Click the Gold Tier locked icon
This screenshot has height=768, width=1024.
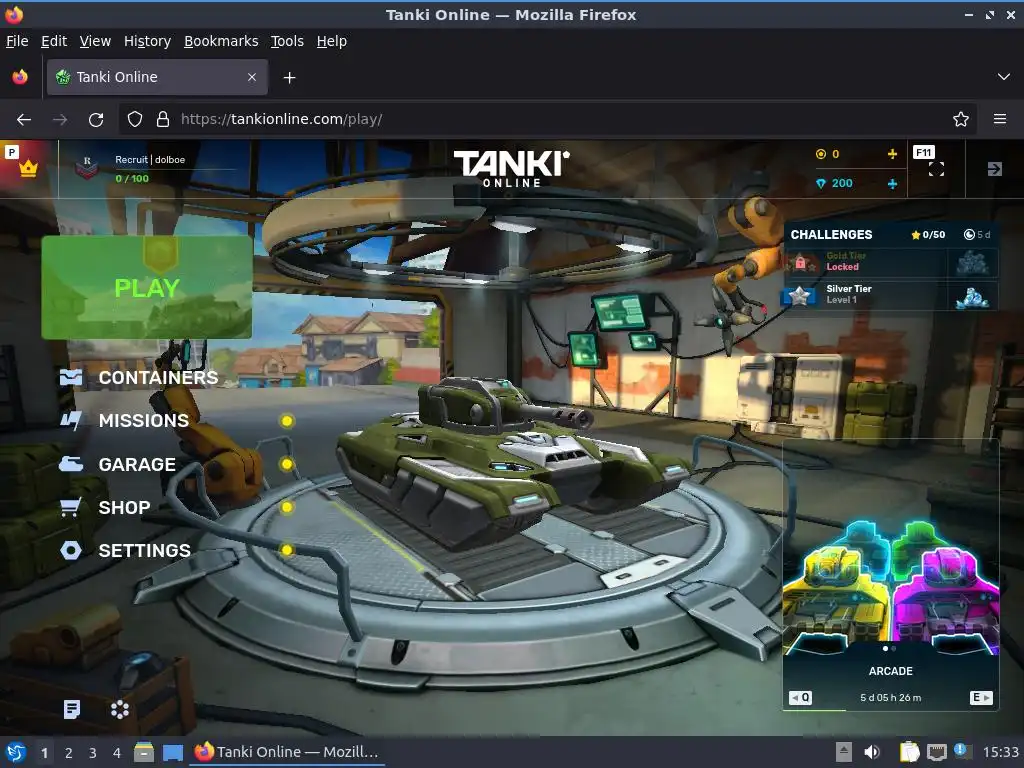[x=801, y=263]
